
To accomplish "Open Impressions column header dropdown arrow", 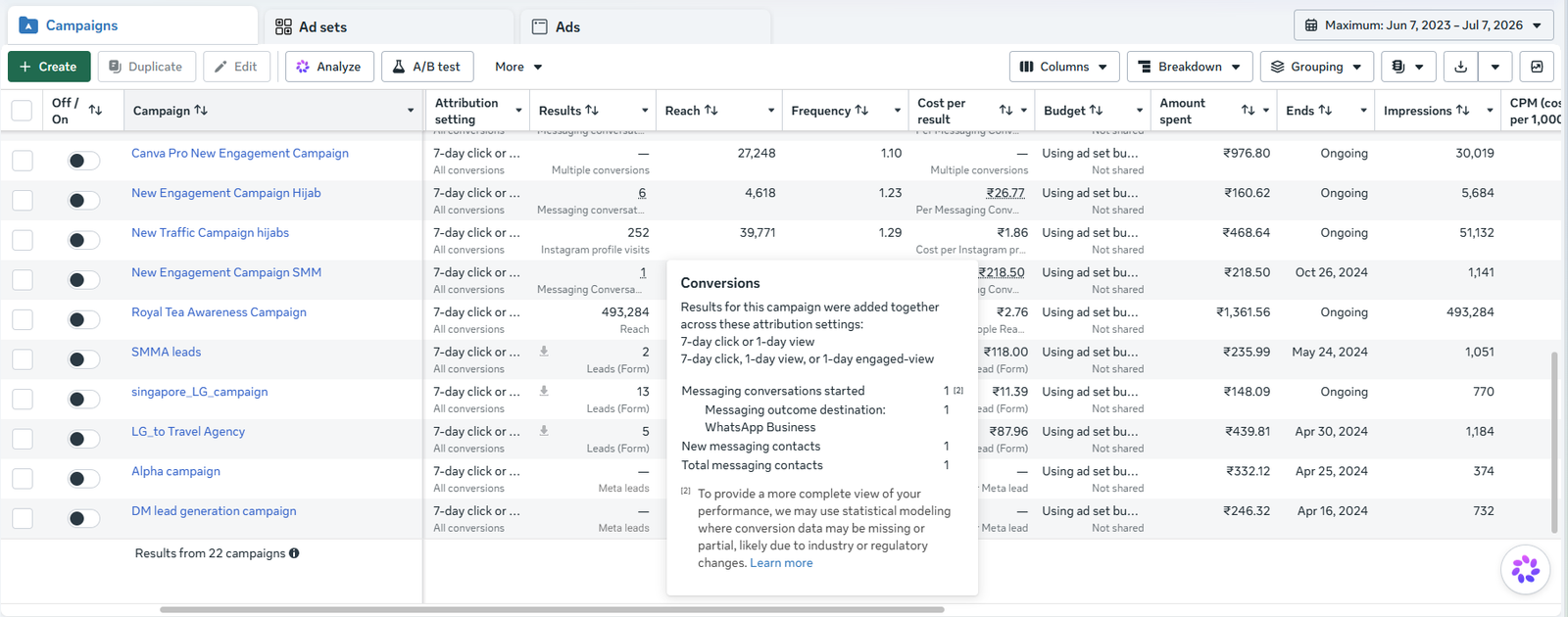I will click(x=1490, y=111).
